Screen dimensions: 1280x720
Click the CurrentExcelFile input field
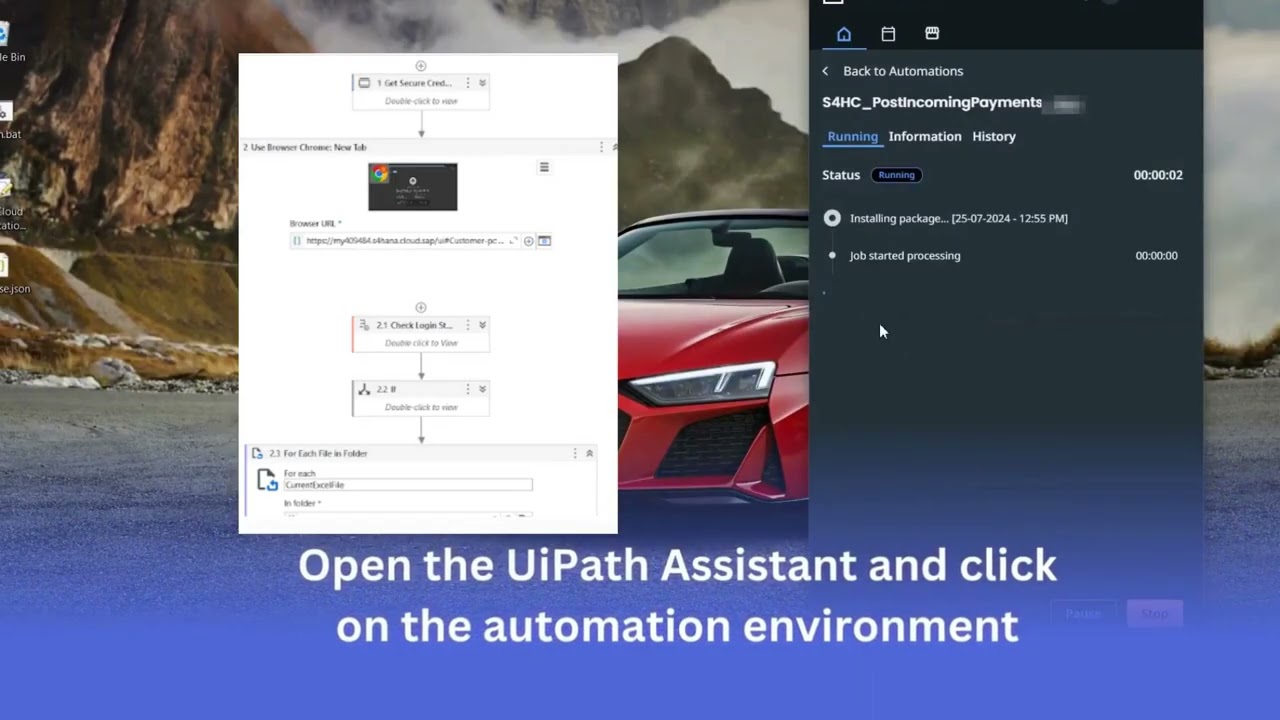click(408, 485)
